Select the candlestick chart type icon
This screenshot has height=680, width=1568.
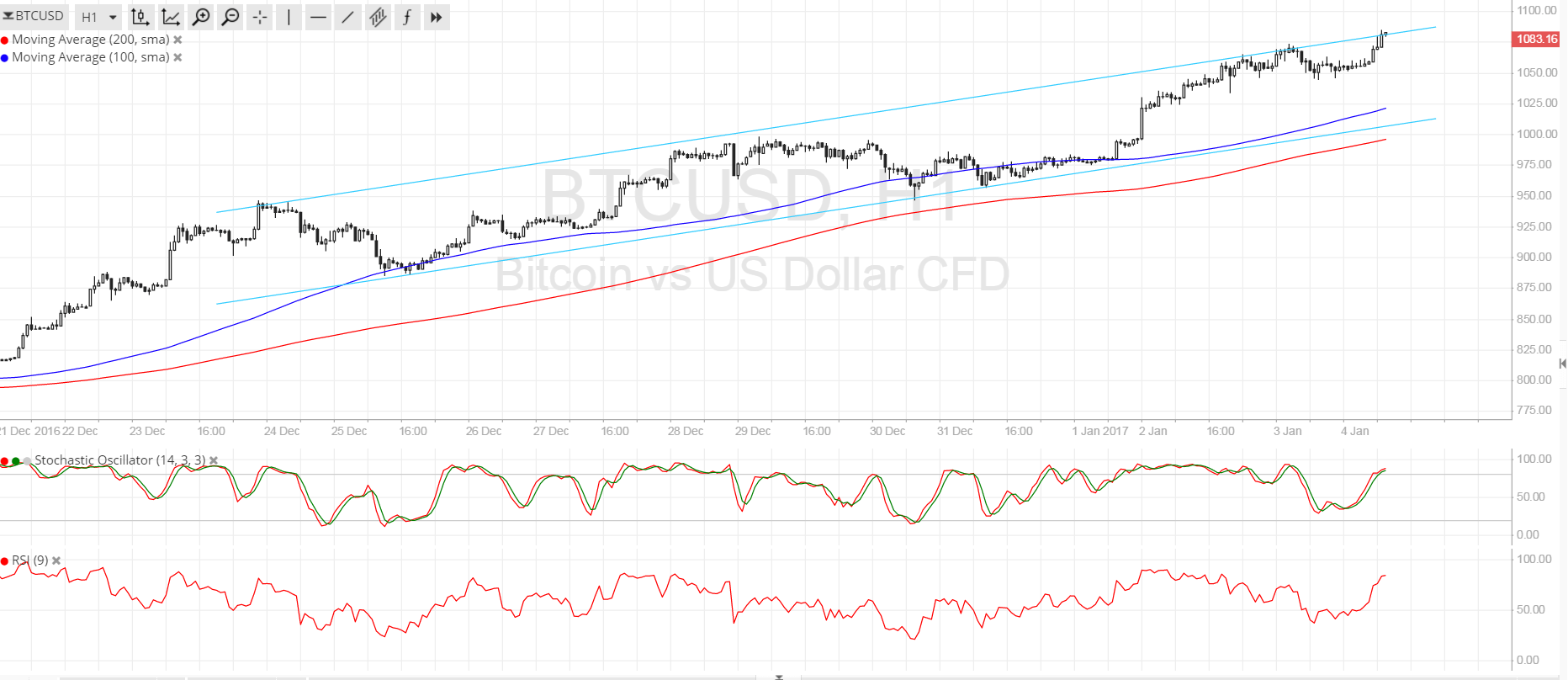(140, 17)
